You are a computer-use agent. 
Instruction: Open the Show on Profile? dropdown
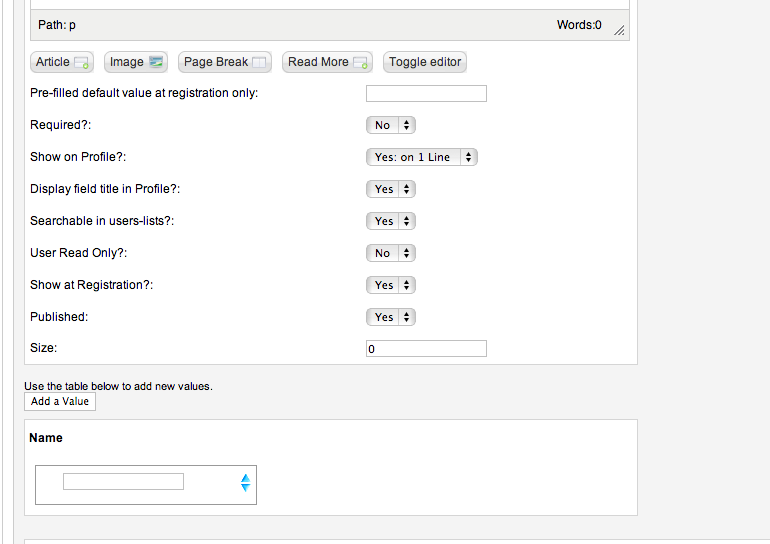422,157
